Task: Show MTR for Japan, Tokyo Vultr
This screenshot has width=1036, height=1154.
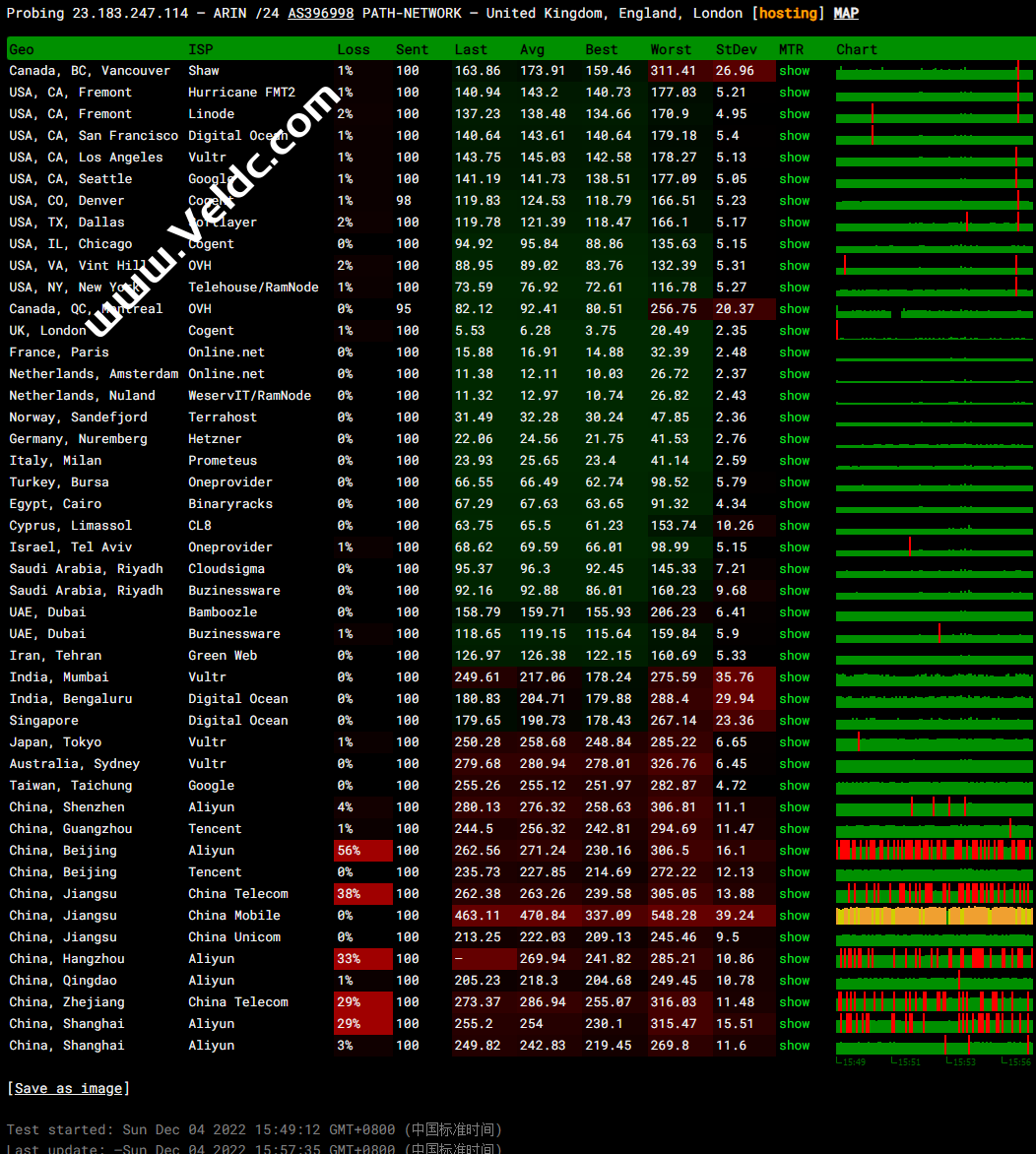Action: coord(795,742)
